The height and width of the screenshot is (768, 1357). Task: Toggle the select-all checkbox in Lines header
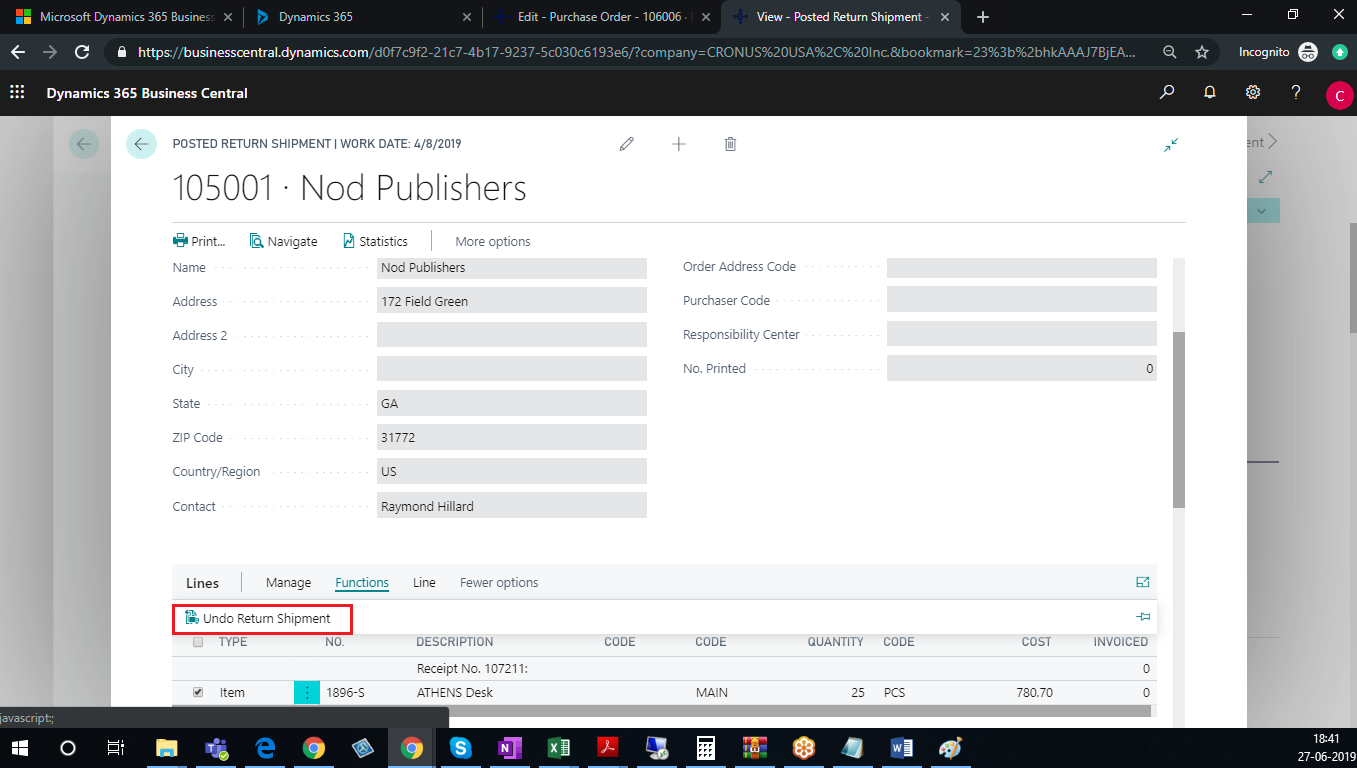(x=198, y=642)
